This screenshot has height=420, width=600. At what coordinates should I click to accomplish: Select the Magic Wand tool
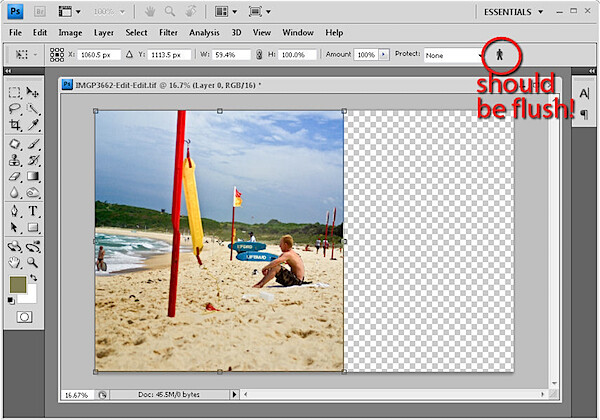[33, 109]
